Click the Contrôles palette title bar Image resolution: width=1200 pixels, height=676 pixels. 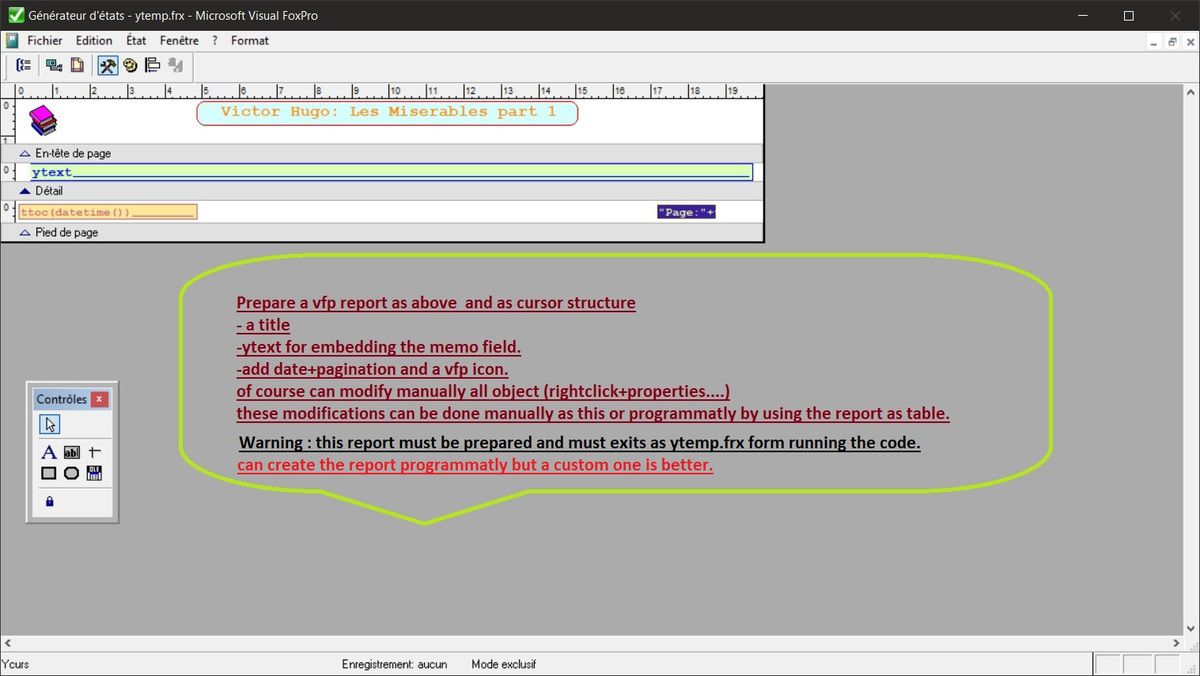(x=62, y=399)
